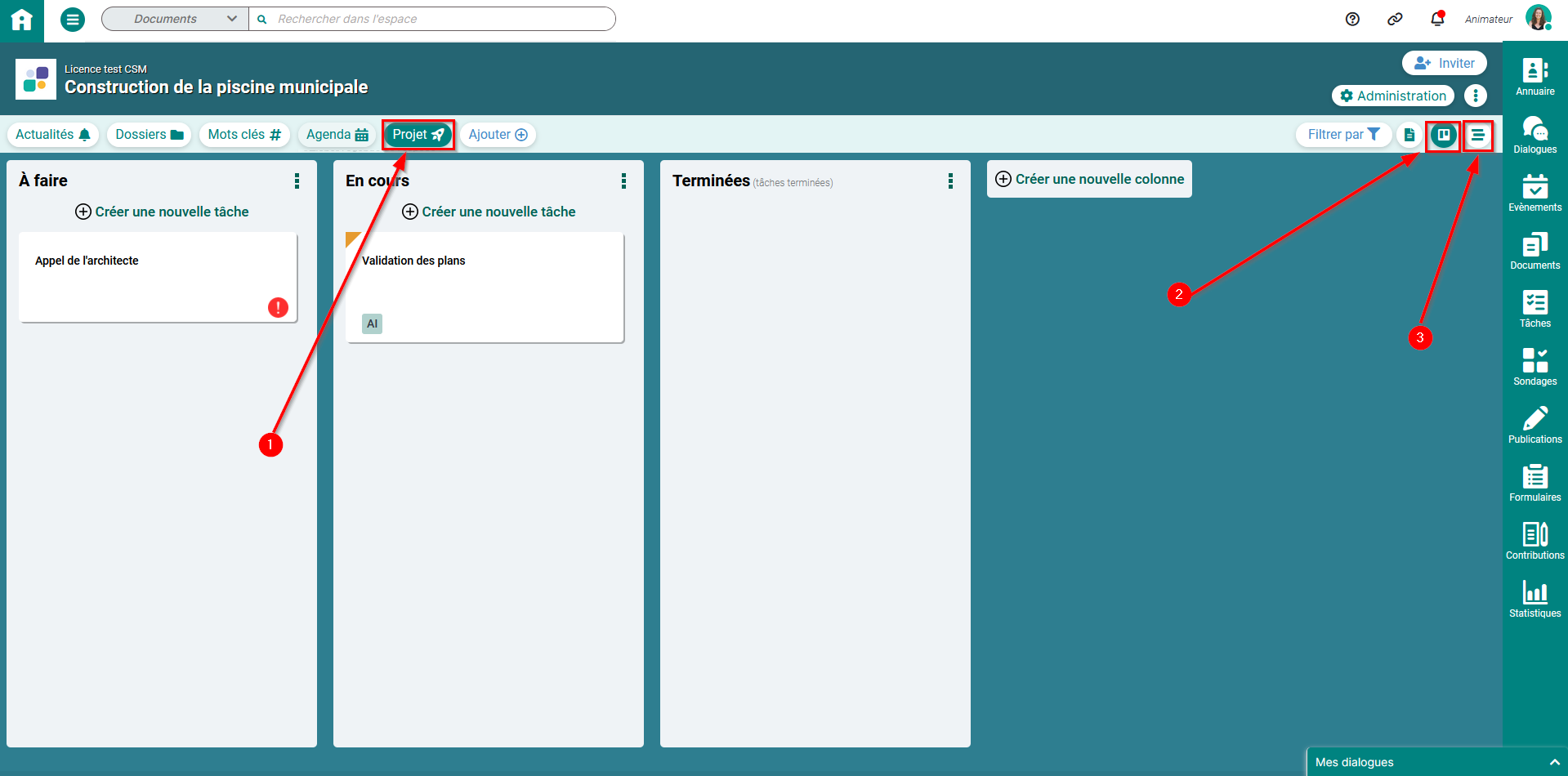Click the link chain icon
The image size is (1568, 776).
pyautogui.click(x=1395, y=19)
